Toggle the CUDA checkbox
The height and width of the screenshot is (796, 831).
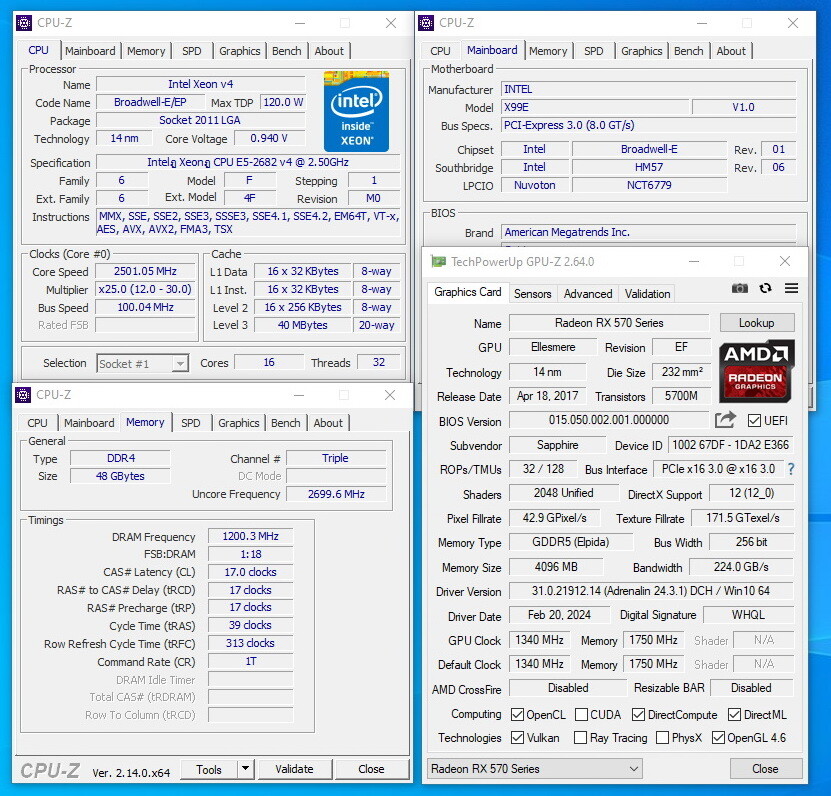point(580,715)
